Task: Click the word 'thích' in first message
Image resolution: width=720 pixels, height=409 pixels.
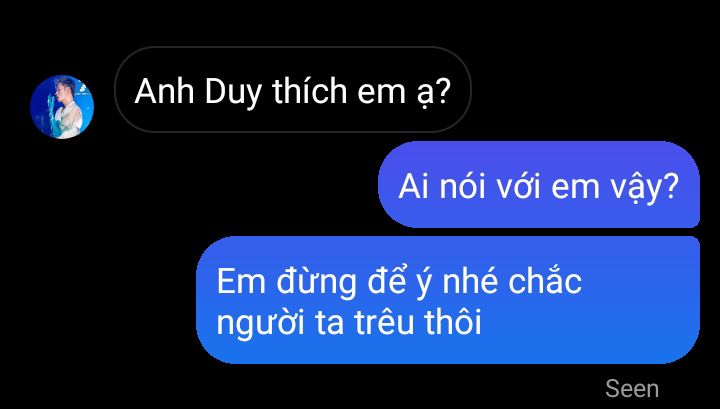Action: tap(309, 90)
